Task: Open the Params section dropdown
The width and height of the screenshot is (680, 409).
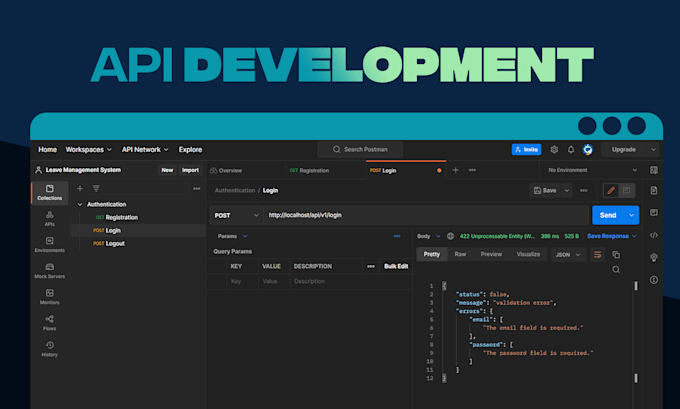Action: [x=232, y=236]
